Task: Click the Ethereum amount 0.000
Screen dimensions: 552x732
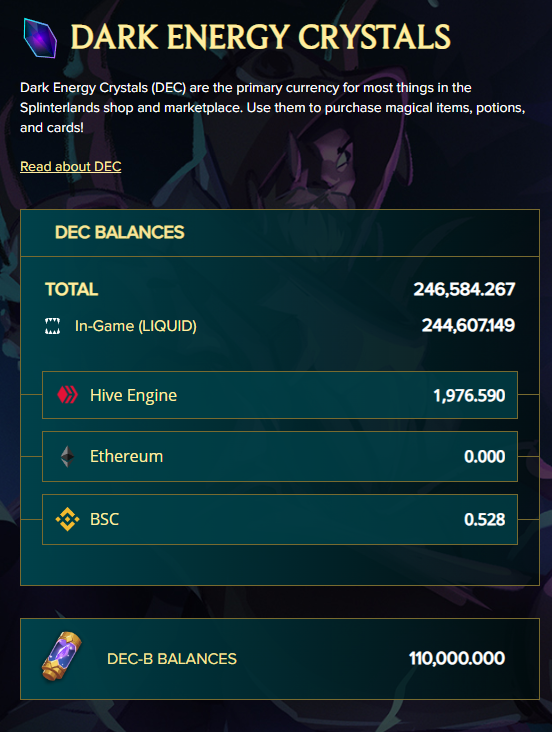Action: click(485, 457)
